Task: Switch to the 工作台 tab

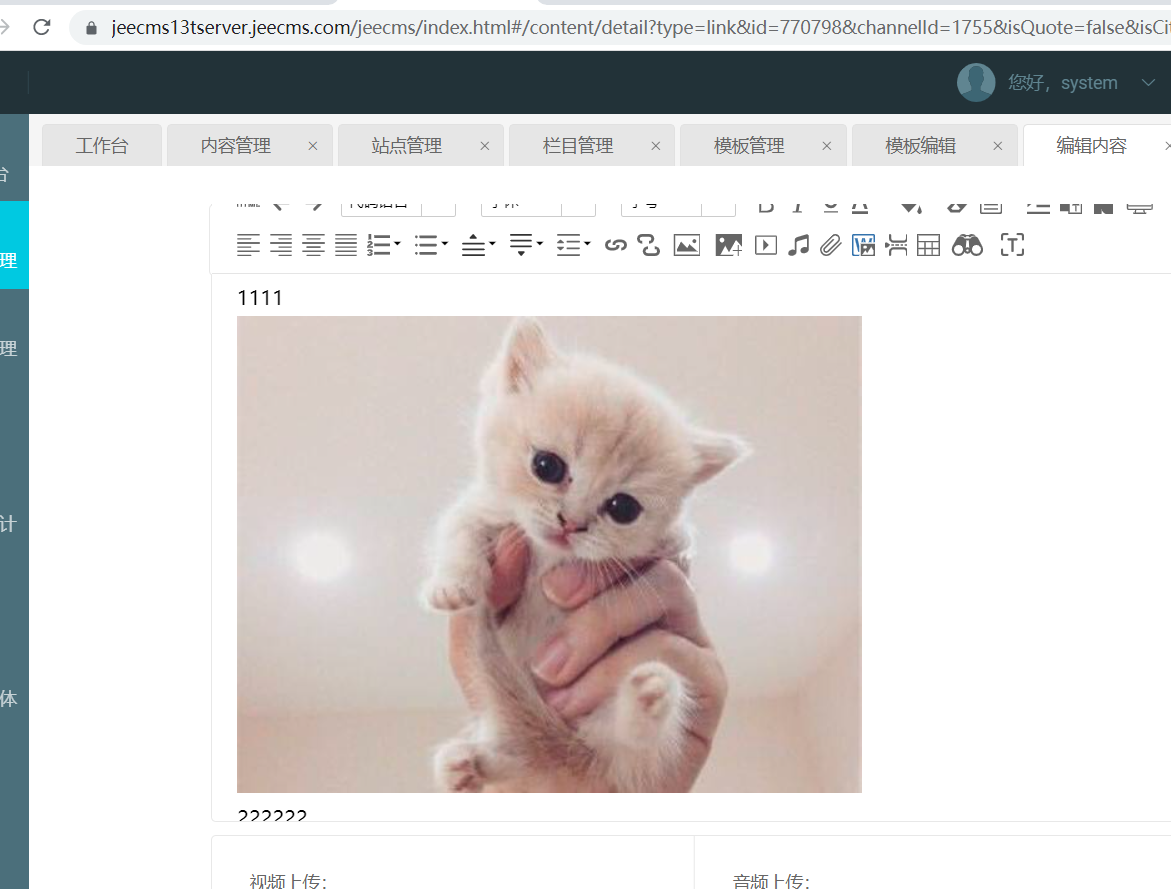Action: pyautogui.click(x=102, y=146)
